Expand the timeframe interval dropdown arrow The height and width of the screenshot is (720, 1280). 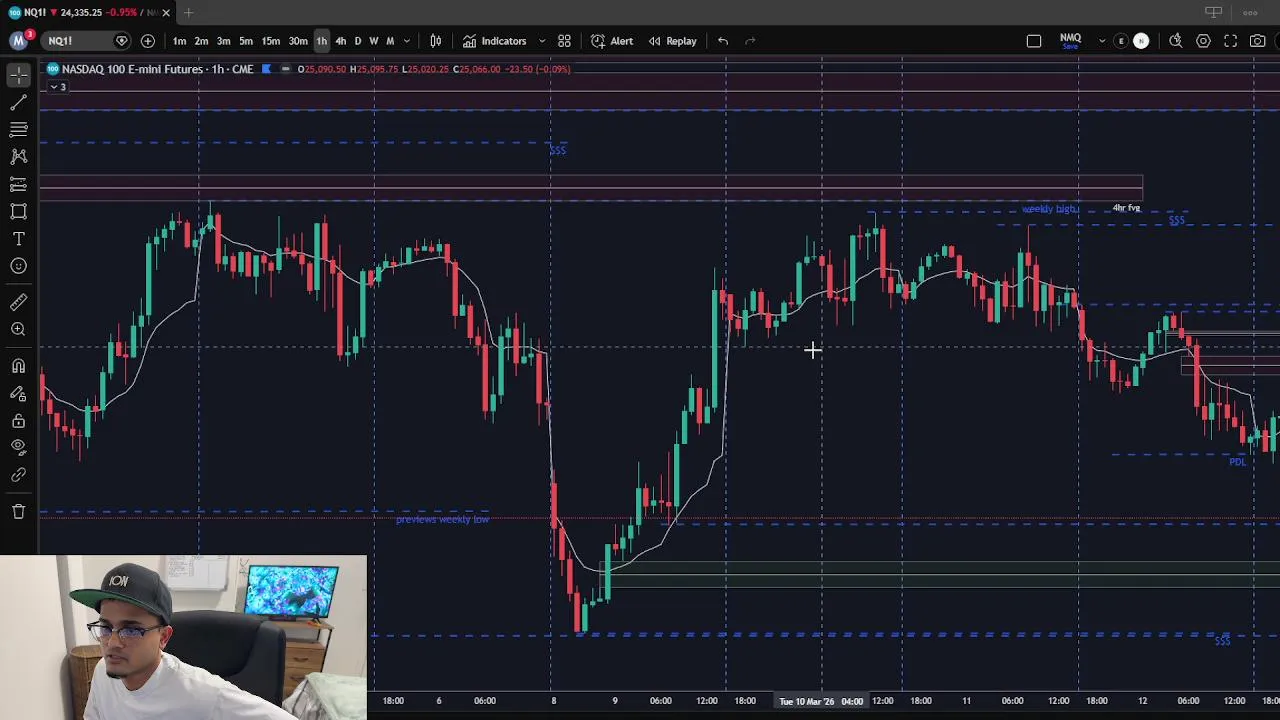click(x=406, y=41)
